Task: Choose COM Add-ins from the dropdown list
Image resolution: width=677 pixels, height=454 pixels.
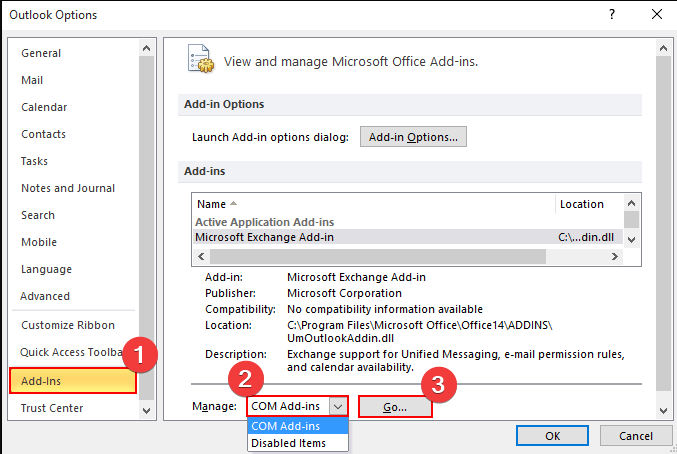Action: point(298,426)
